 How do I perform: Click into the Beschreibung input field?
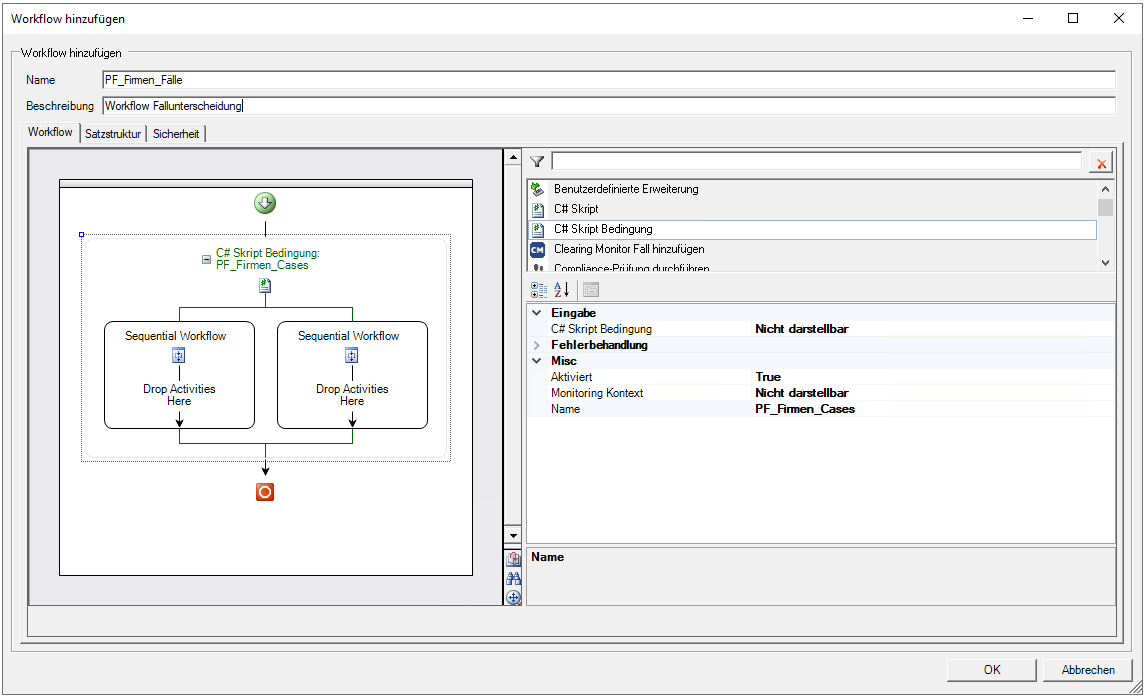tap(609, 106)
